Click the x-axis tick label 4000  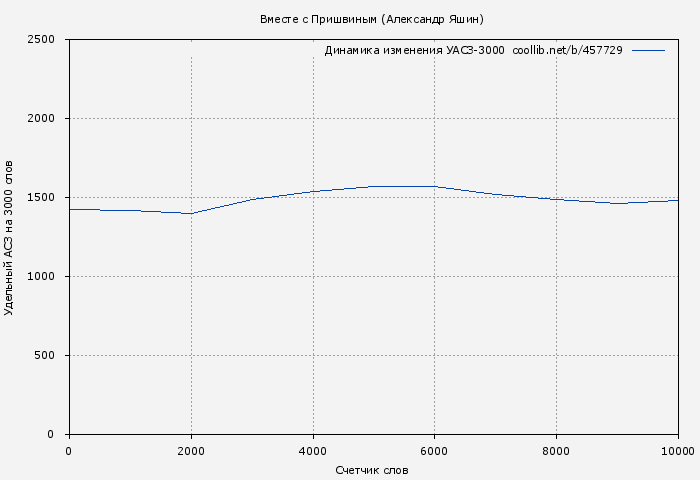tap(313, 451)
